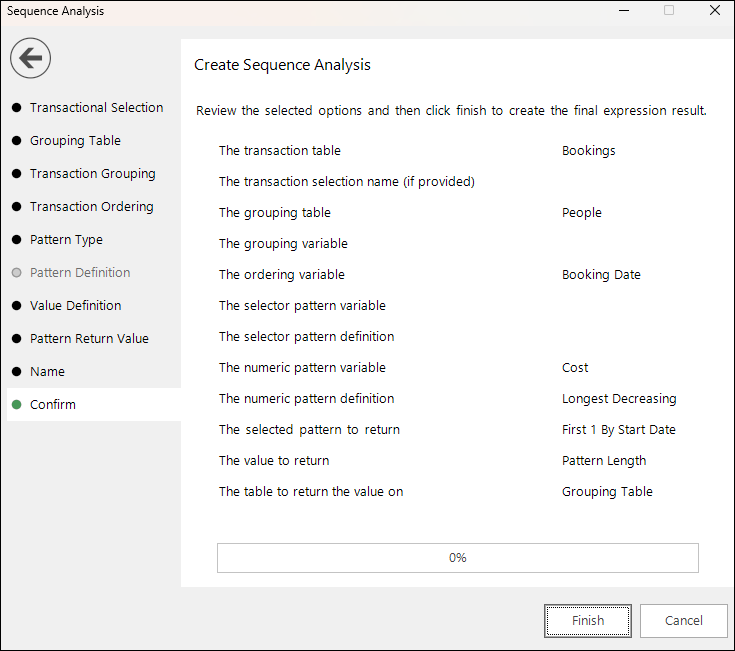Click the 'People' grouping table value
Image resolution: width=735 pixels, height=651 pixels.
(x=581, y=213)
